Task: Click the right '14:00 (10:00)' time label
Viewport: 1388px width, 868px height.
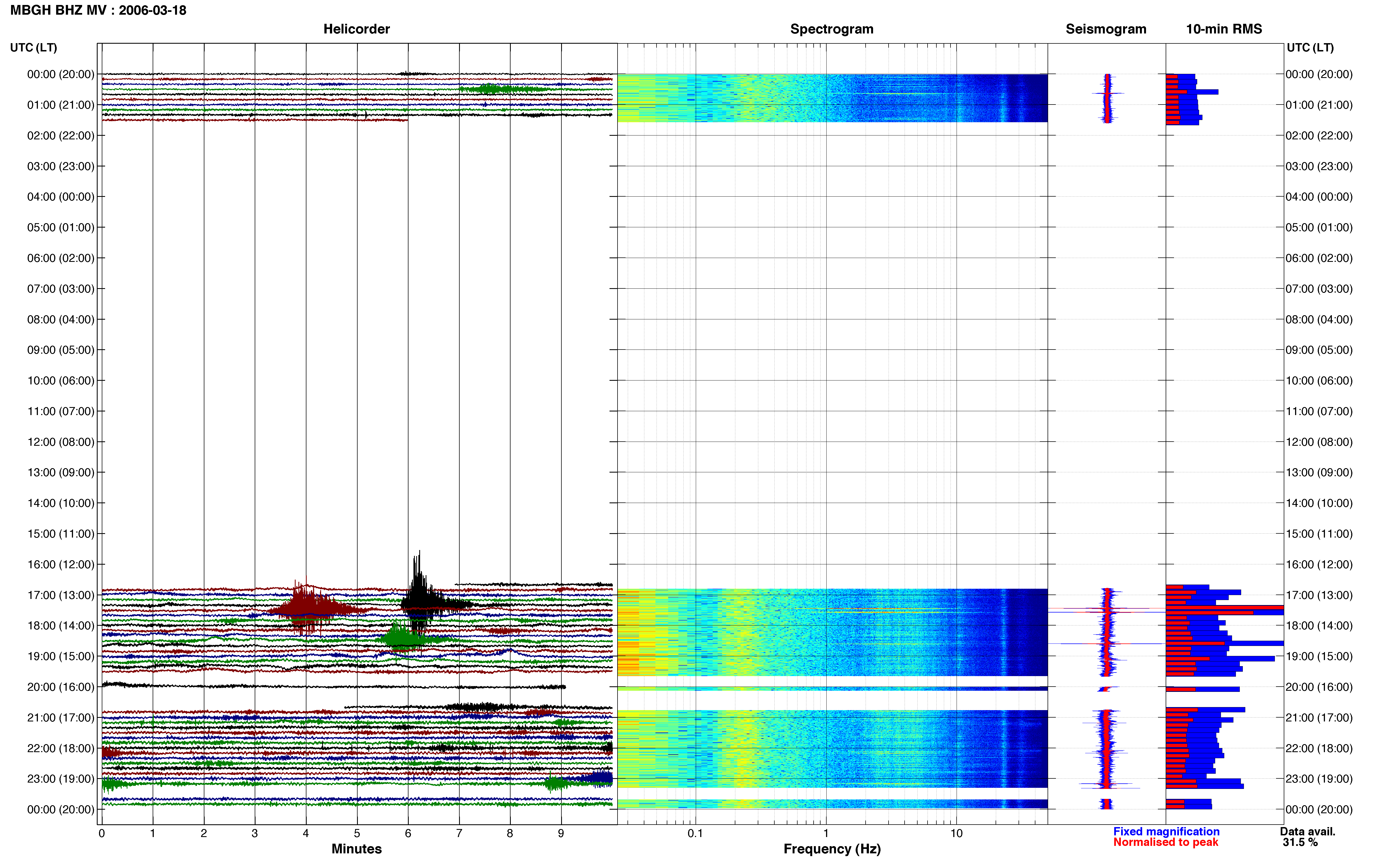Action: [x=1319, y=504]
